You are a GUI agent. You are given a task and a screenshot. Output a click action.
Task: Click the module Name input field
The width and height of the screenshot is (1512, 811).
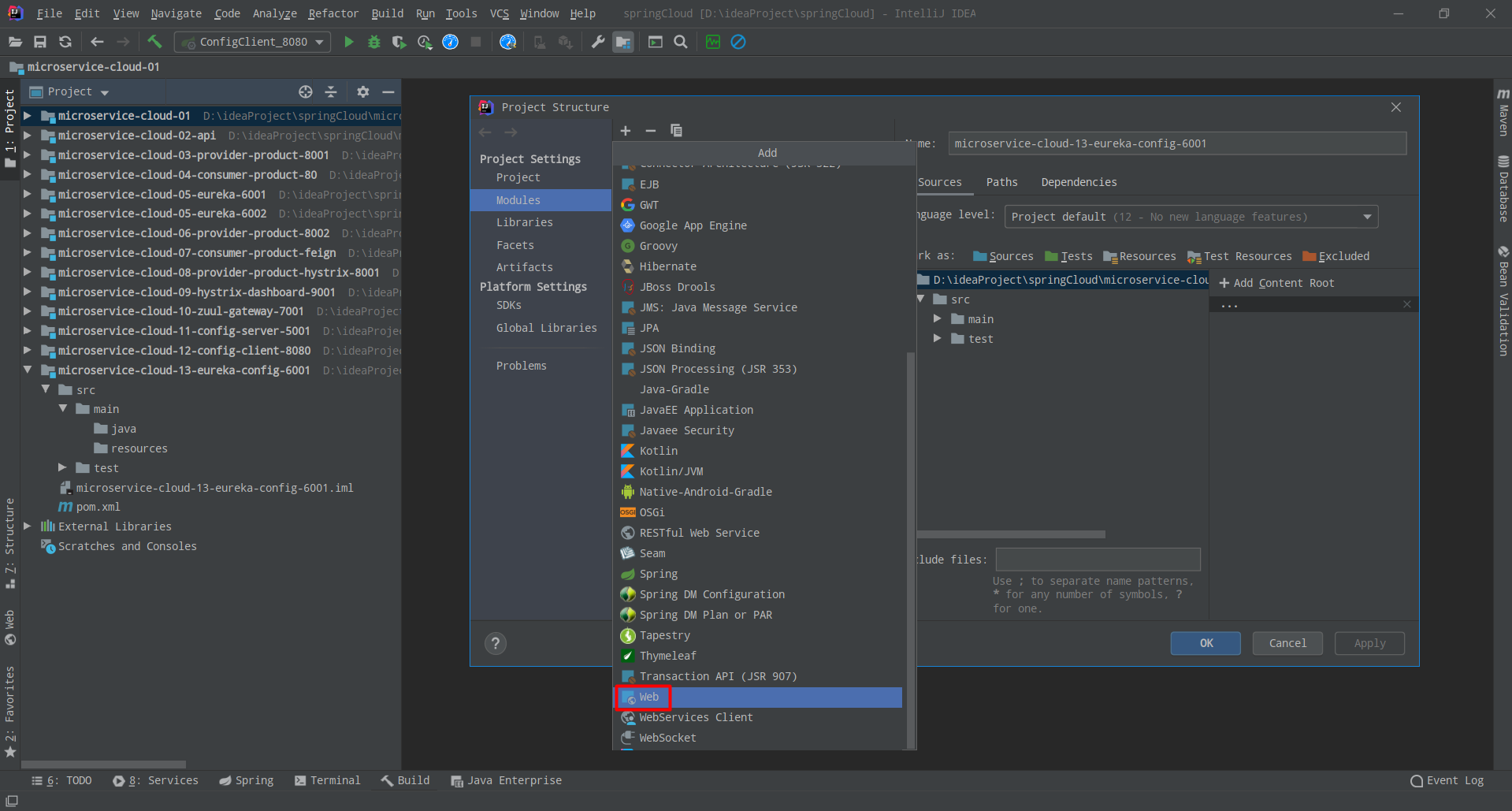1176,143
